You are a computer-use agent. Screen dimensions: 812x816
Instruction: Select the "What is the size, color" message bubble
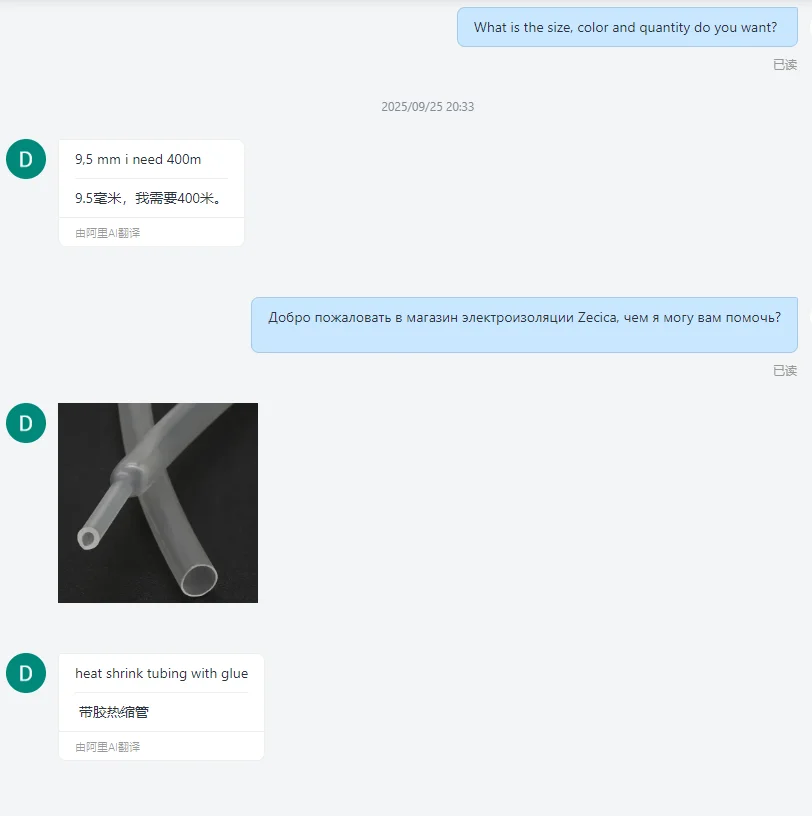627,27
